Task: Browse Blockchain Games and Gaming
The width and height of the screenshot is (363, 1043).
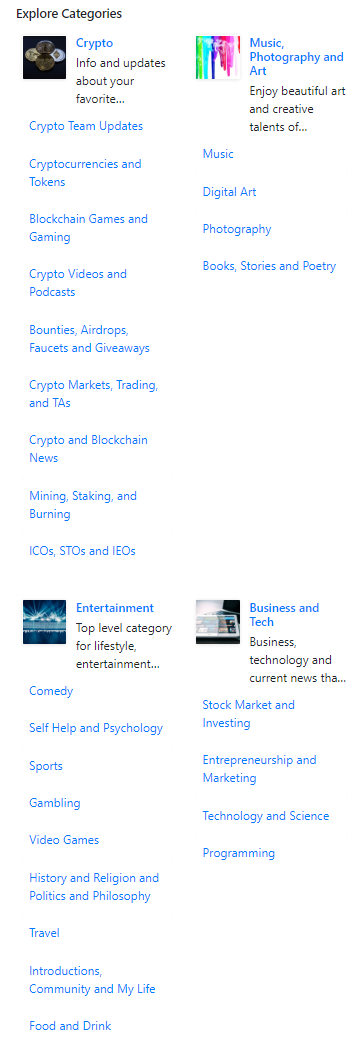Action: [88, 228]
